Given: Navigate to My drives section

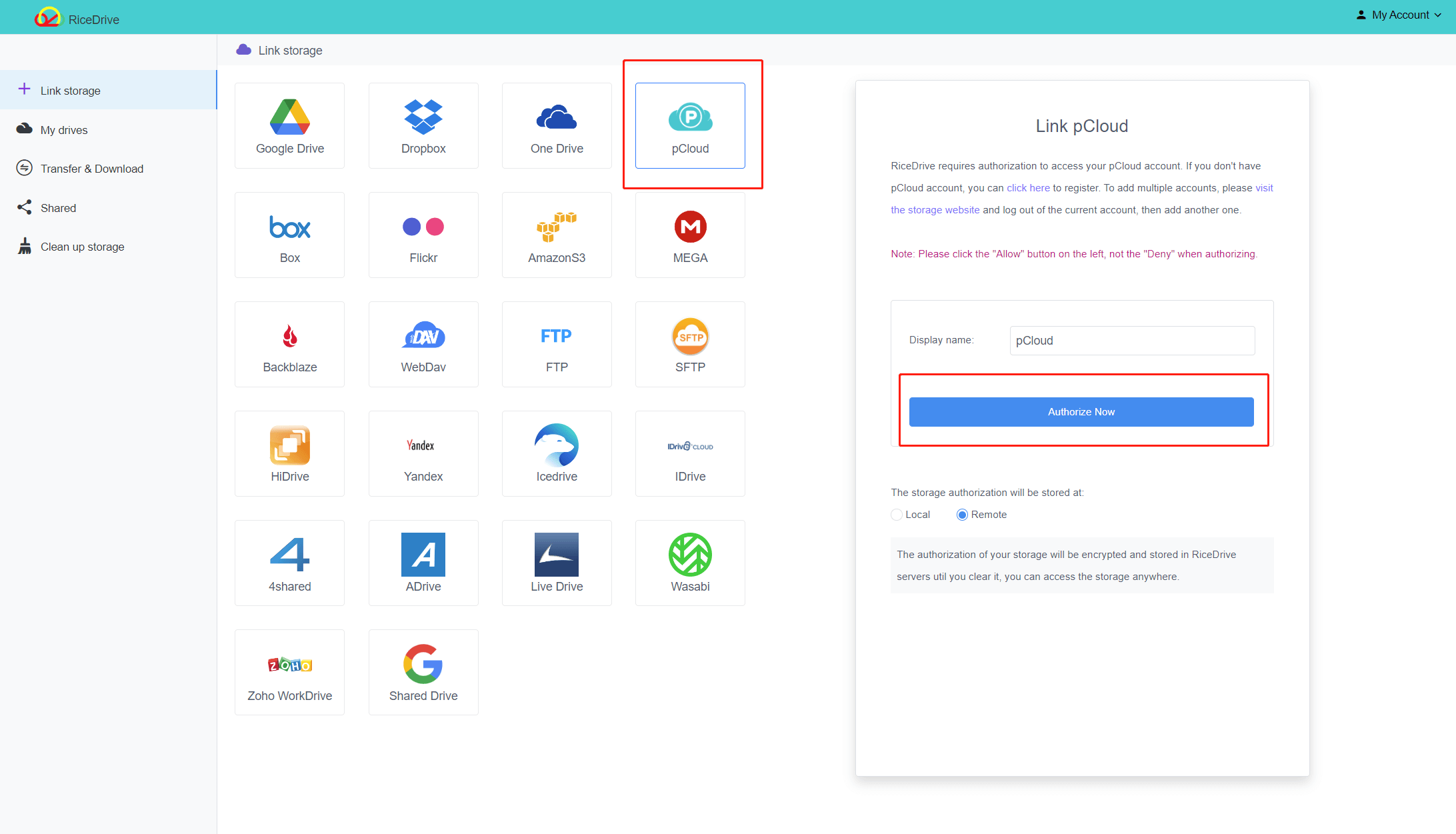Looking at the screenshot, I should [x=64, y=129].
